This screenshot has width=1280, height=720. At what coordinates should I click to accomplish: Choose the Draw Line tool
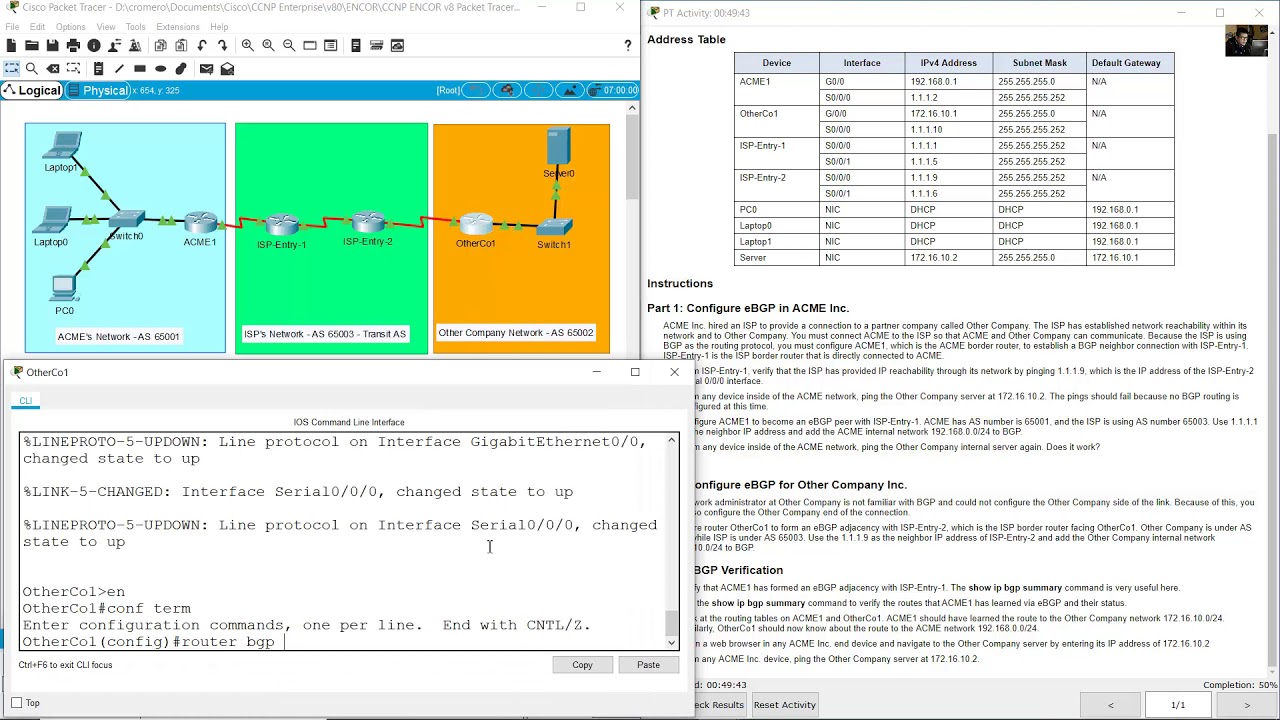pyautogui.click(x=119, y=68)
